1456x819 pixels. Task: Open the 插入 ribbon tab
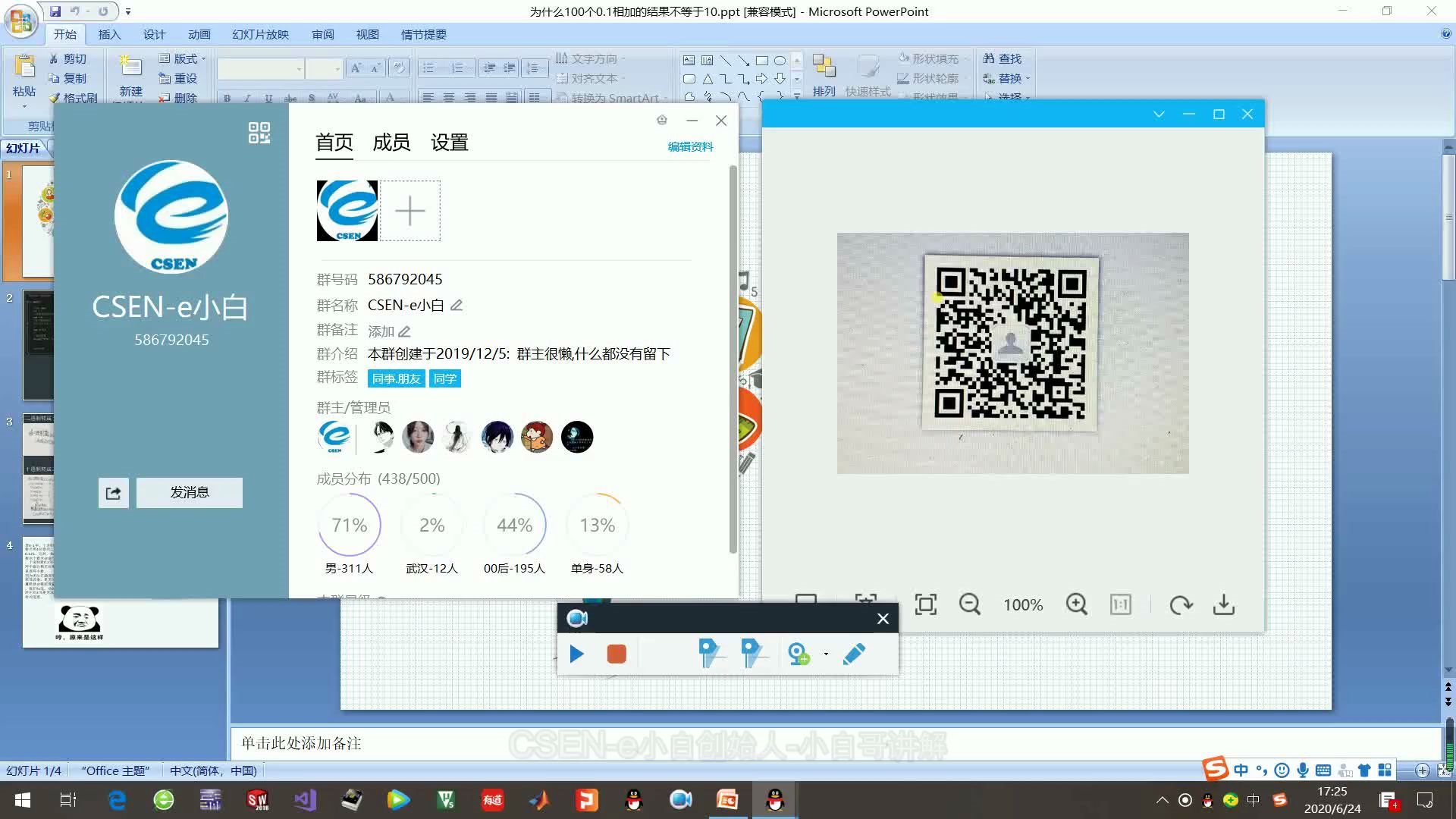click(x=110, y=34)
